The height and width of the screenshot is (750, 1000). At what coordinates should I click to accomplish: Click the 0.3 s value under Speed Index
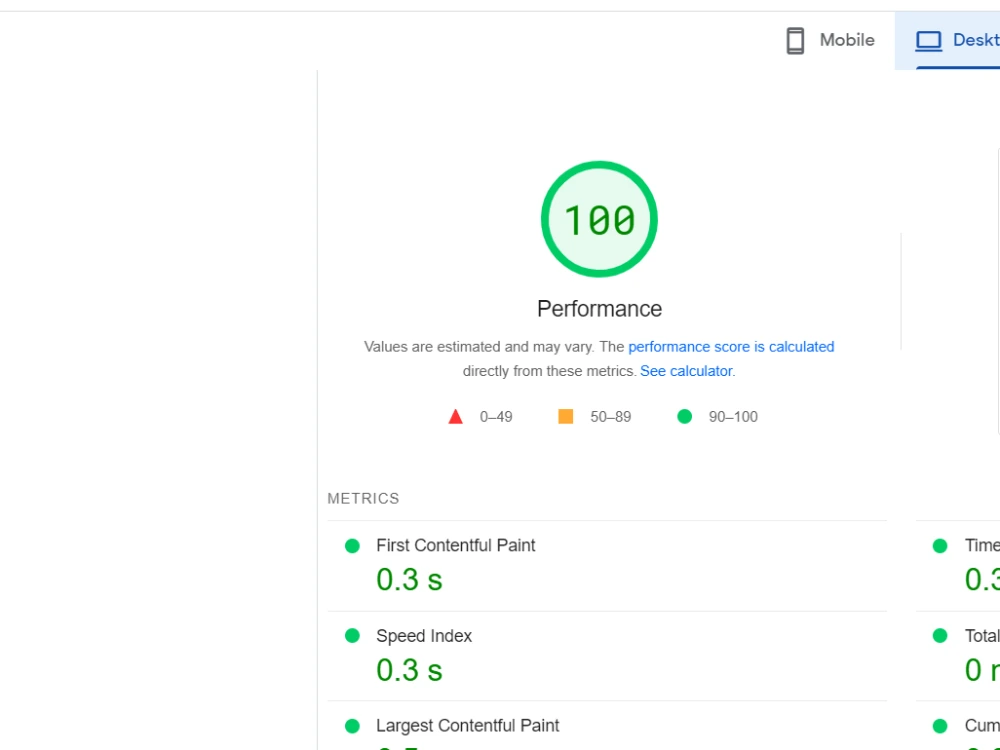[x=409, y=670]
